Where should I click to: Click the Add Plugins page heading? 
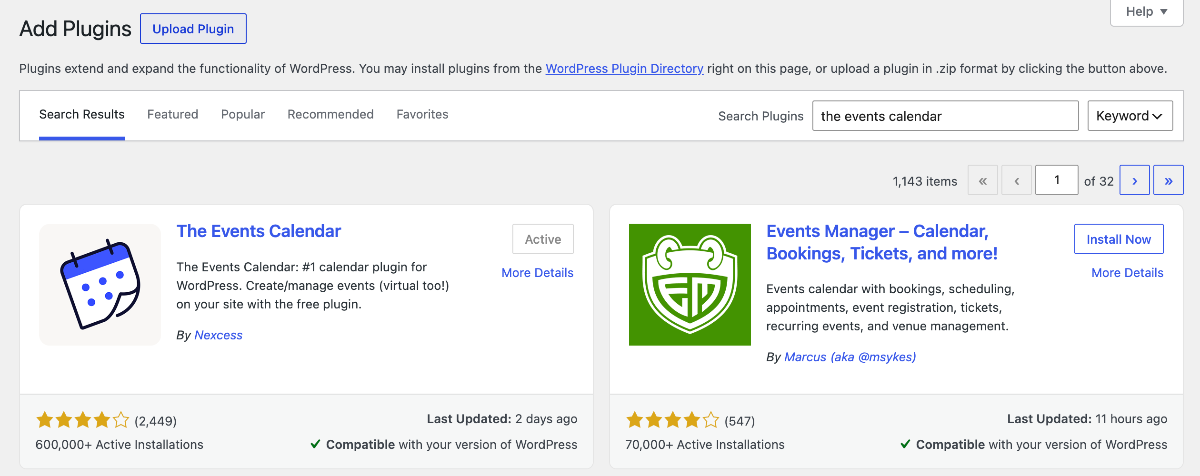75,29
